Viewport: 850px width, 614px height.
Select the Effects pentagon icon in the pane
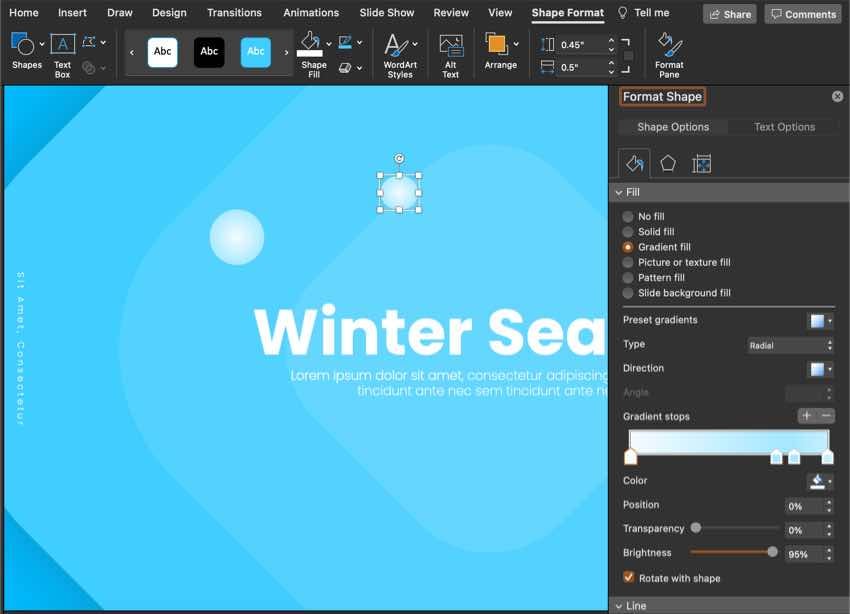pos(668,164)
